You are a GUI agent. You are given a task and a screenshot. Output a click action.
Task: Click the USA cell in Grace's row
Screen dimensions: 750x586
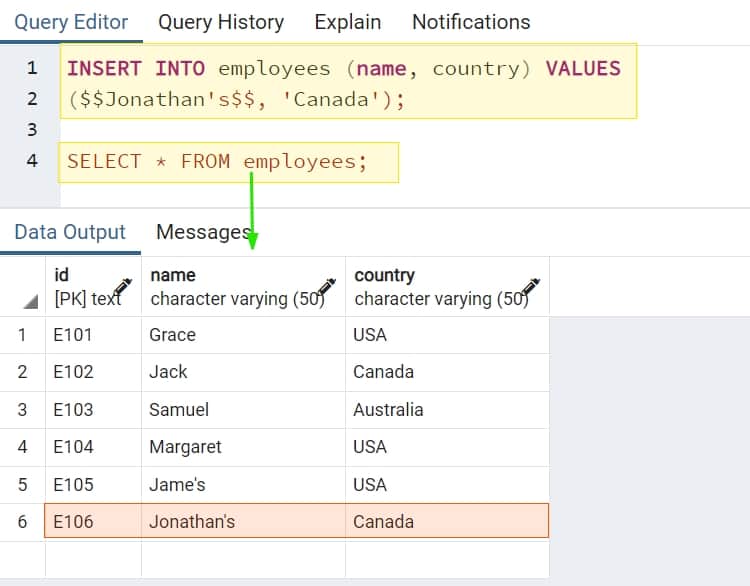click(x=447, y=335)
